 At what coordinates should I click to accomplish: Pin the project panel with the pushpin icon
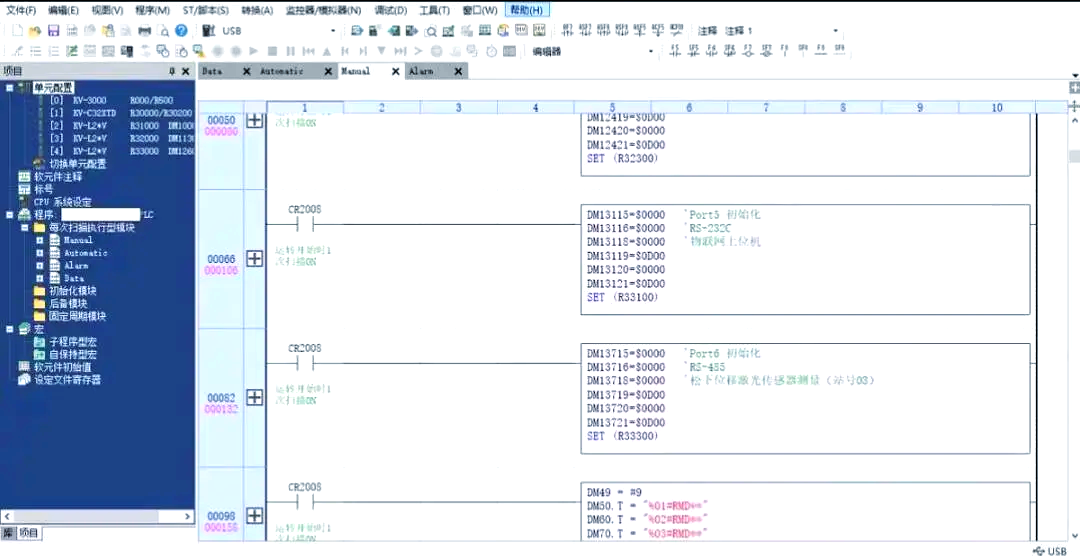pos(172,72)
